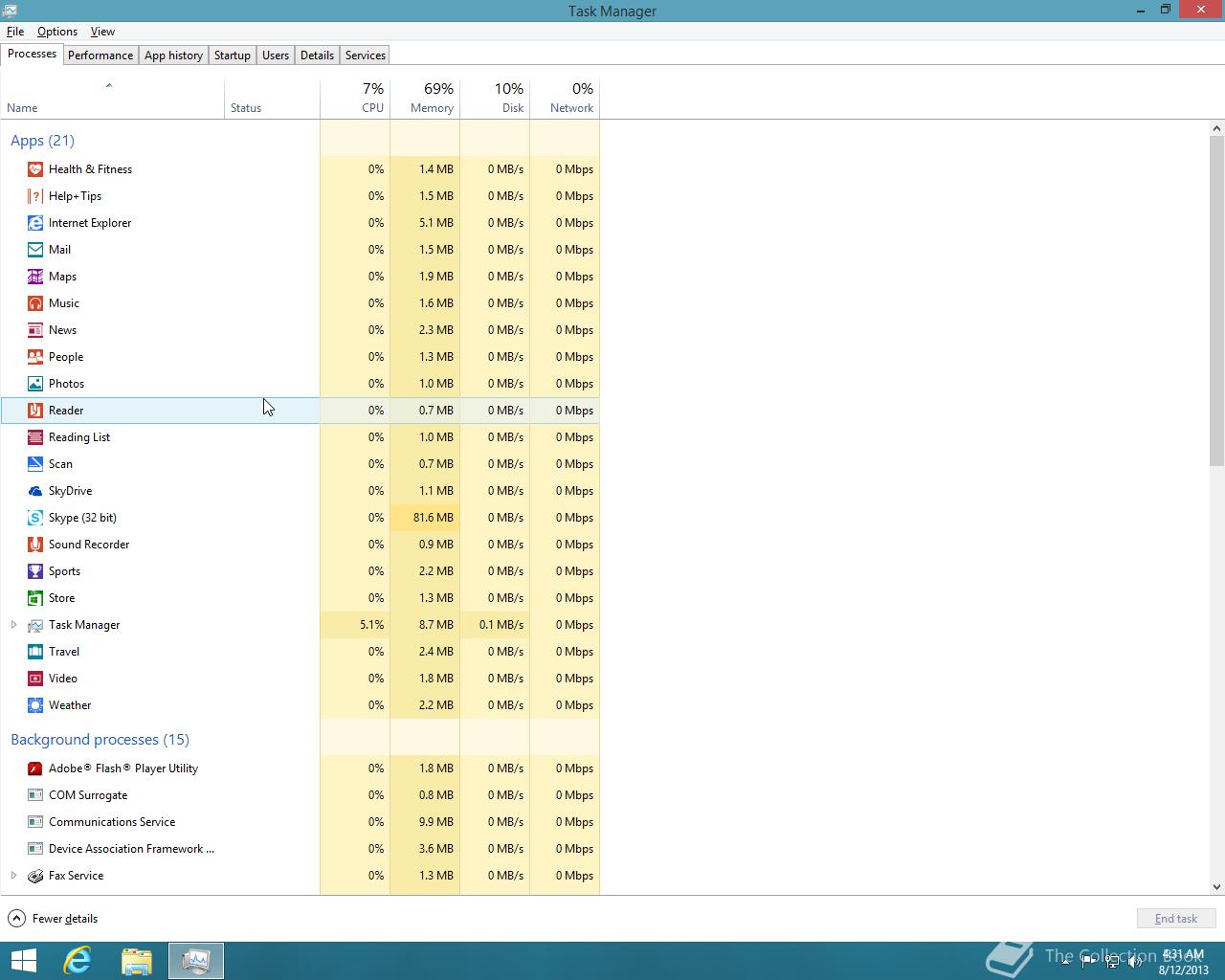Screen dimensions: 1225x980
Task: Select the Internet Explorer process icon
Action: (35, 223)
